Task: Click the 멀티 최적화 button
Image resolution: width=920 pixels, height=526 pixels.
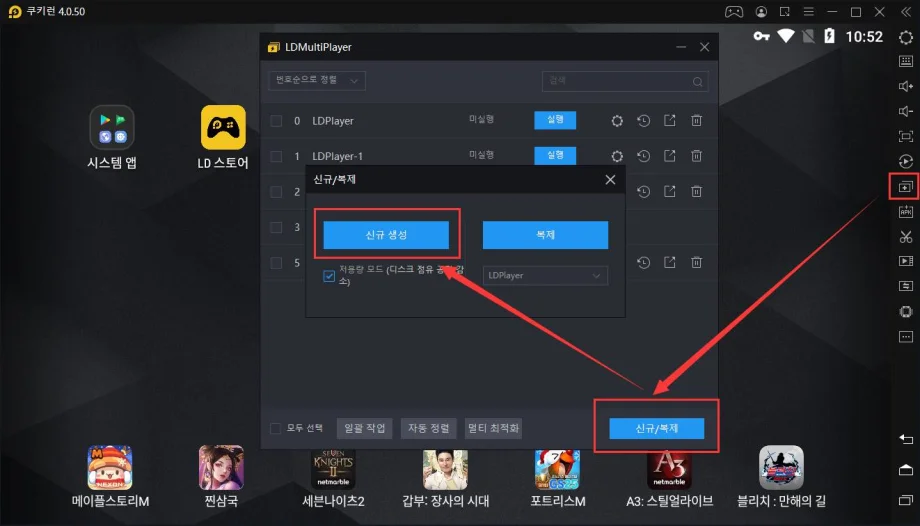Action: [x=493, y=429]
